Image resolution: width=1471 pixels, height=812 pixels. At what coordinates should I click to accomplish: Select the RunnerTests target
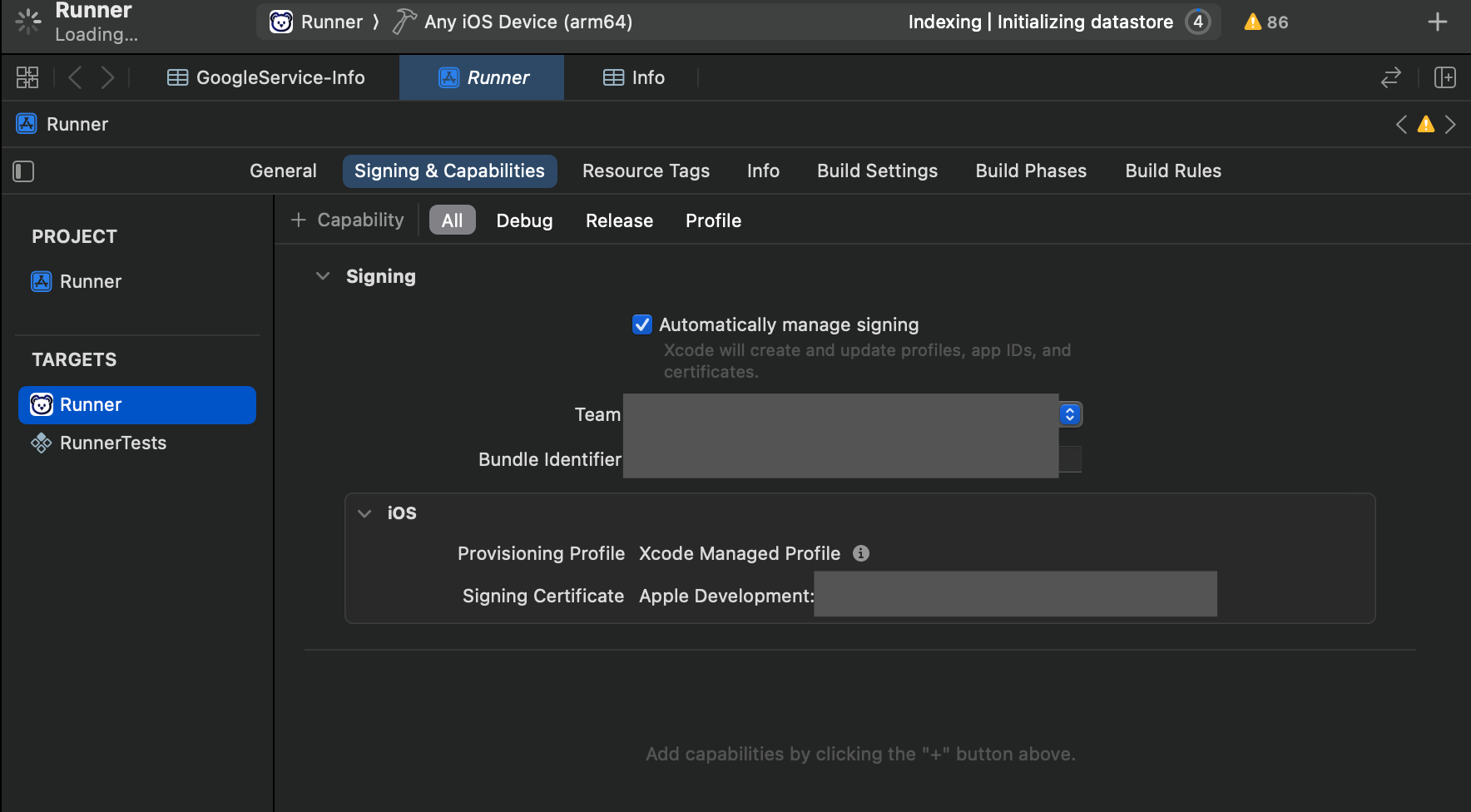click(x=113, y=443)
